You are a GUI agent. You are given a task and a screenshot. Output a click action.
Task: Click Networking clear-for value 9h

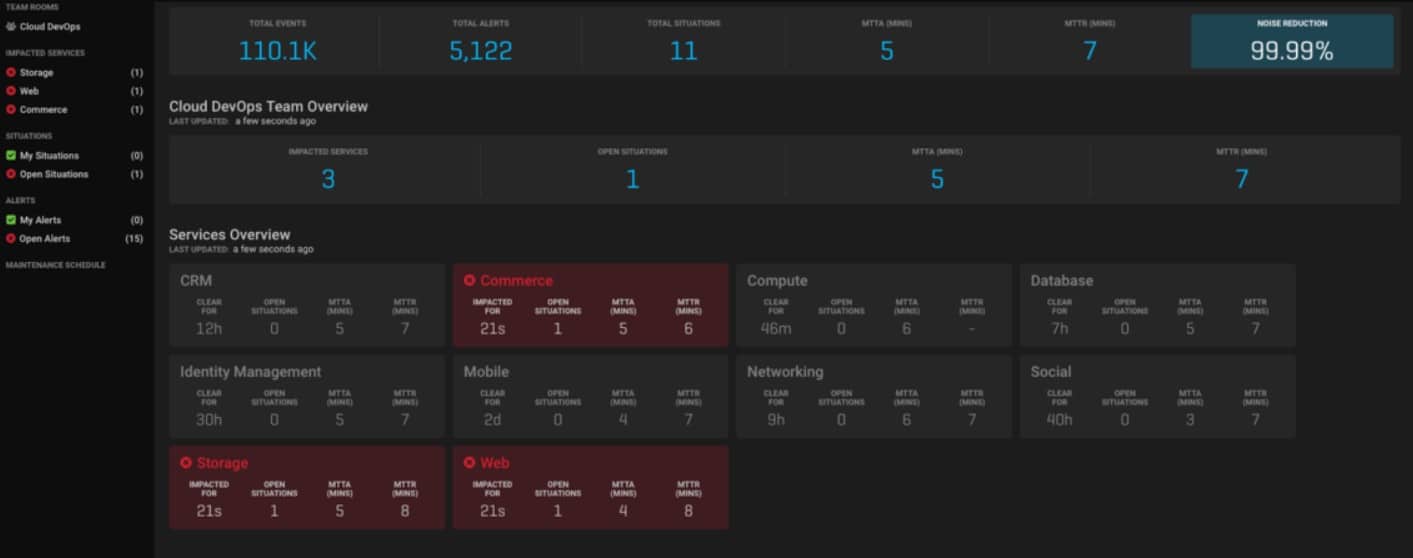[x=776, y=420]
